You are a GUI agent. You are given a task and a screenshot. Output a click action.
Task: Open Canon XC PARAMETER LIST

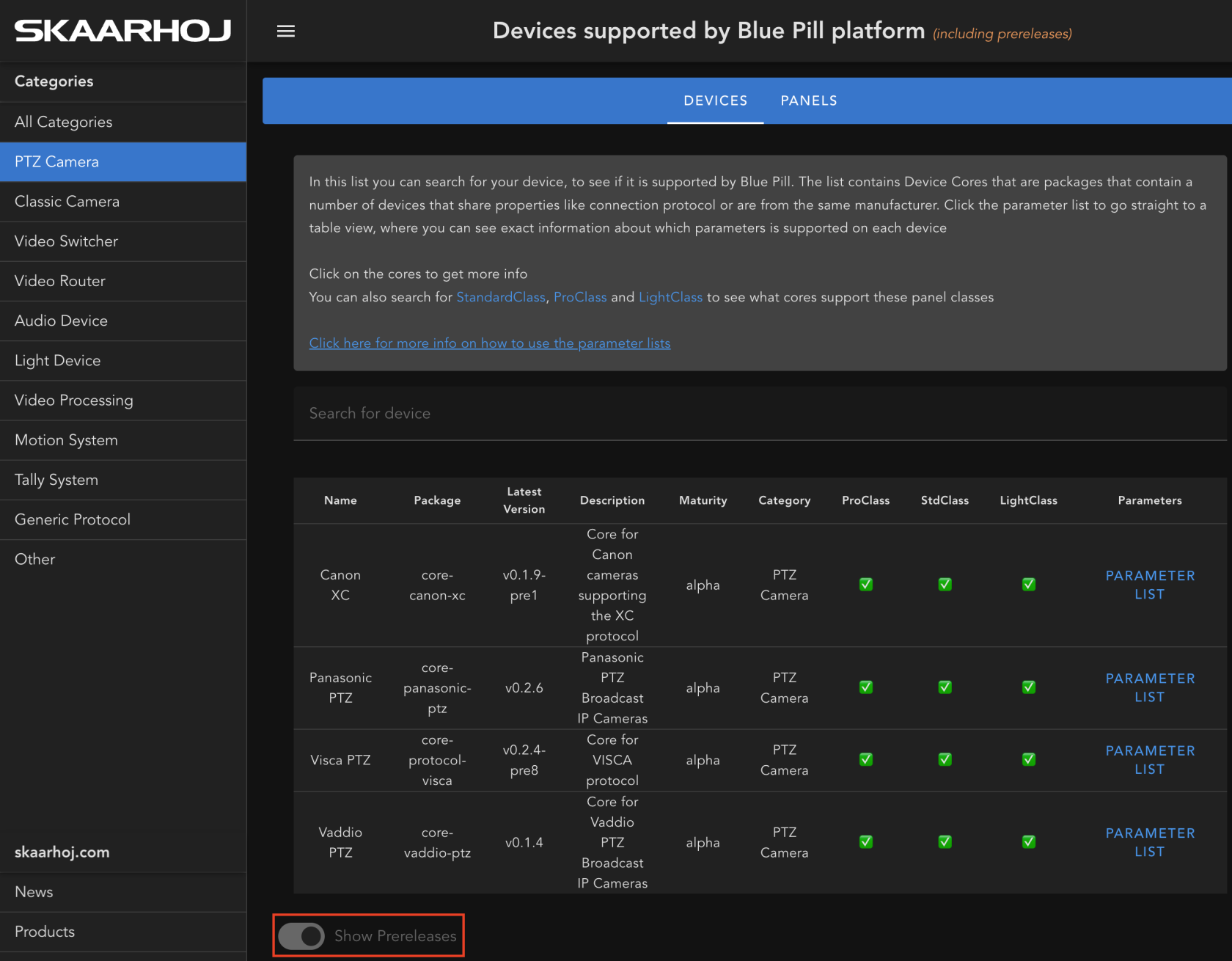pos(1150,585)
